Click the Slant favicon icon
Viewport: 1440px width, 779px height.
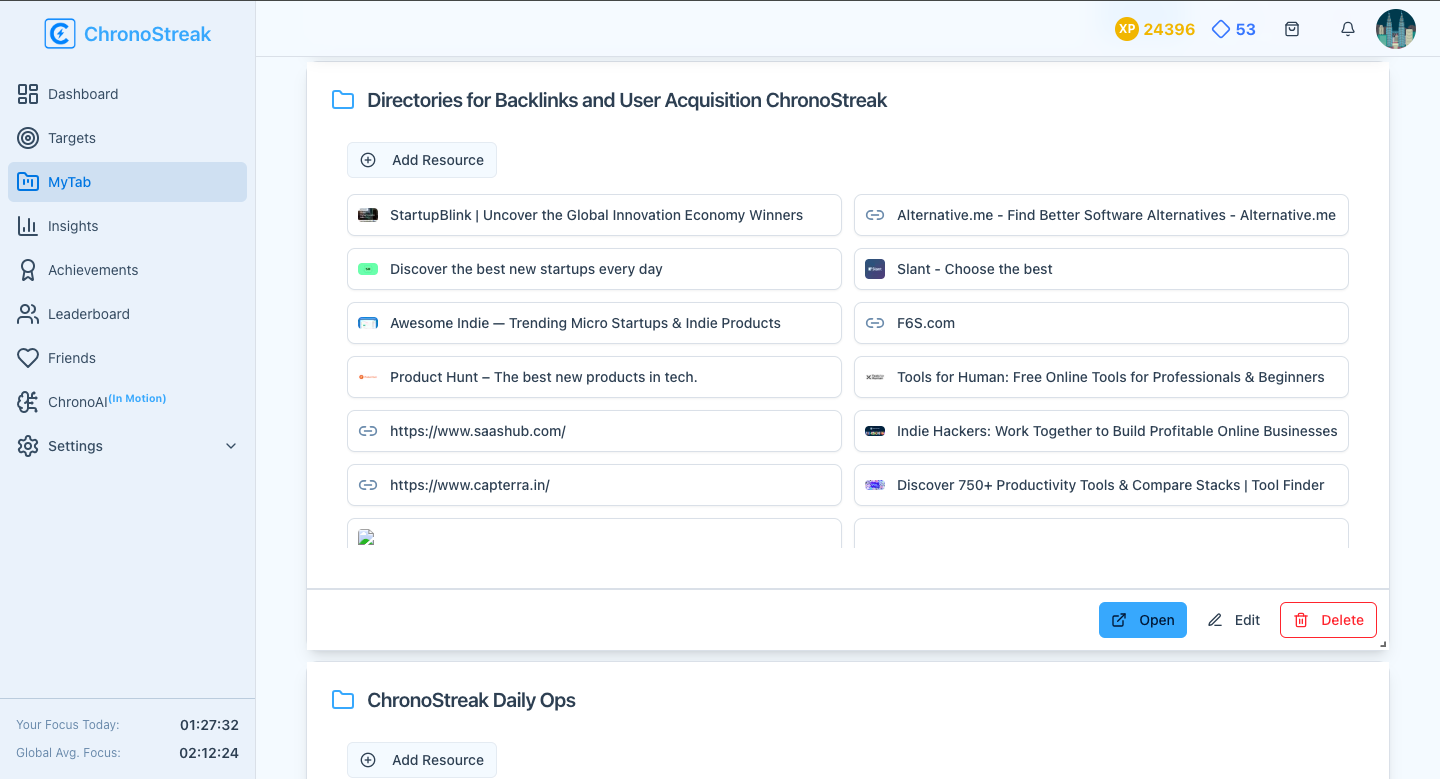tap(875, 269)
